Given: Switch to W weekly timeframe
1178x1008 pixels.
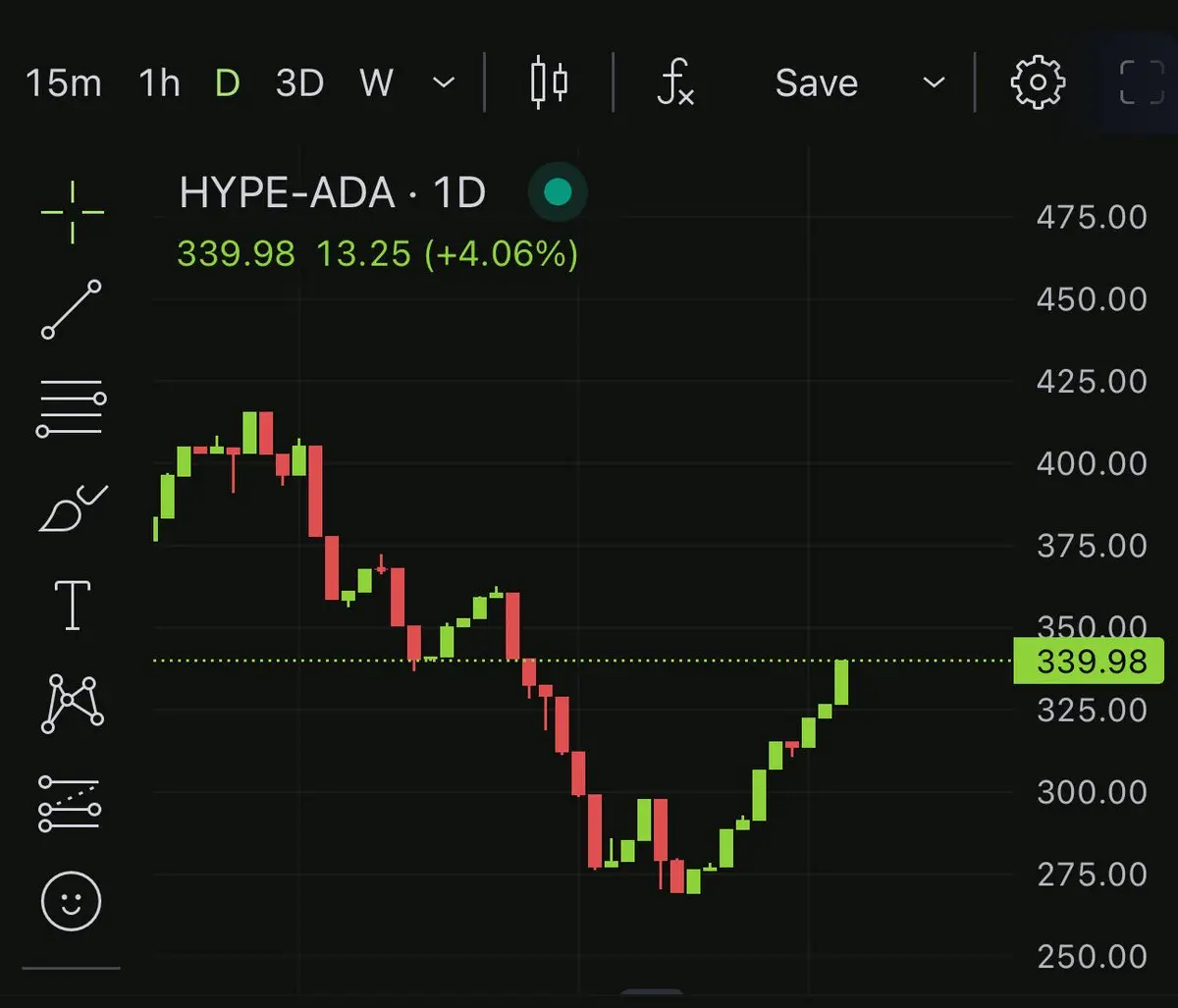Looking at the screenshot, I should (x=377, y=83).
